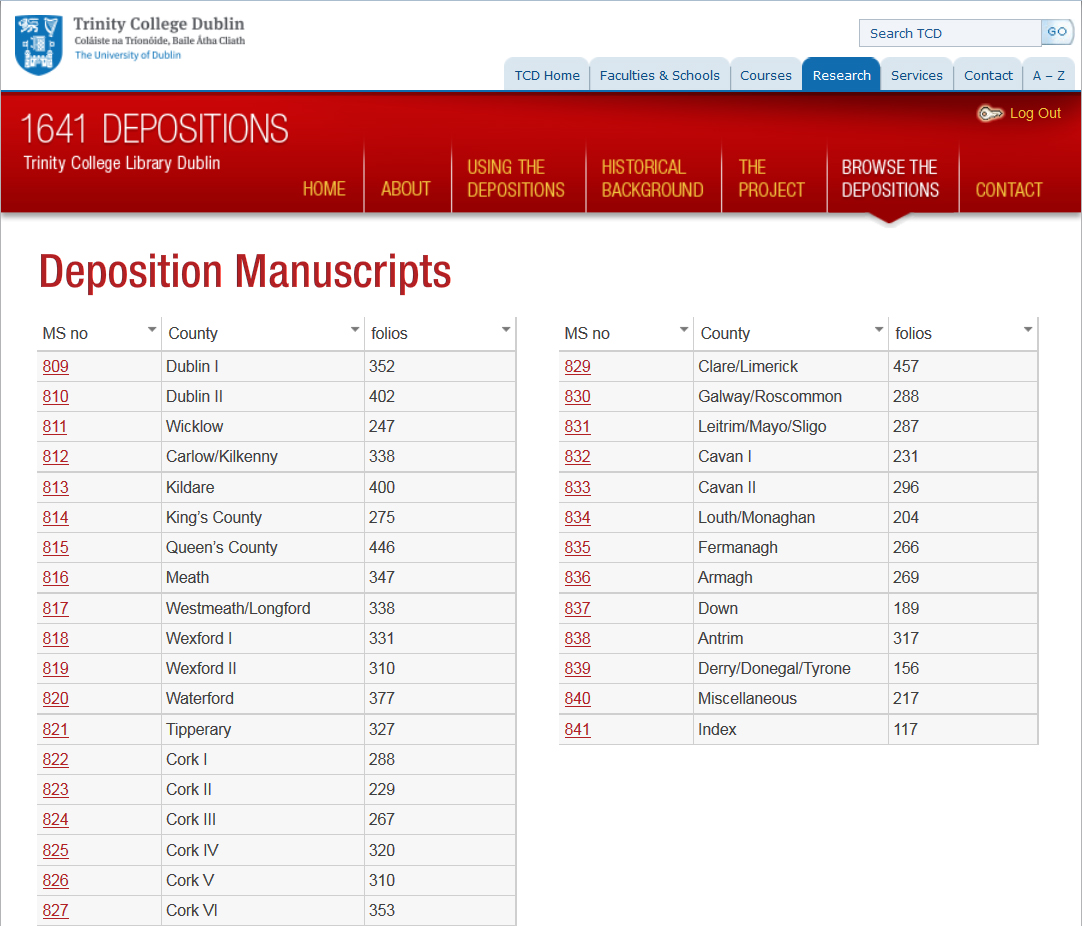
Task: Open manuscript 832 link
Action: coord(578,457)
